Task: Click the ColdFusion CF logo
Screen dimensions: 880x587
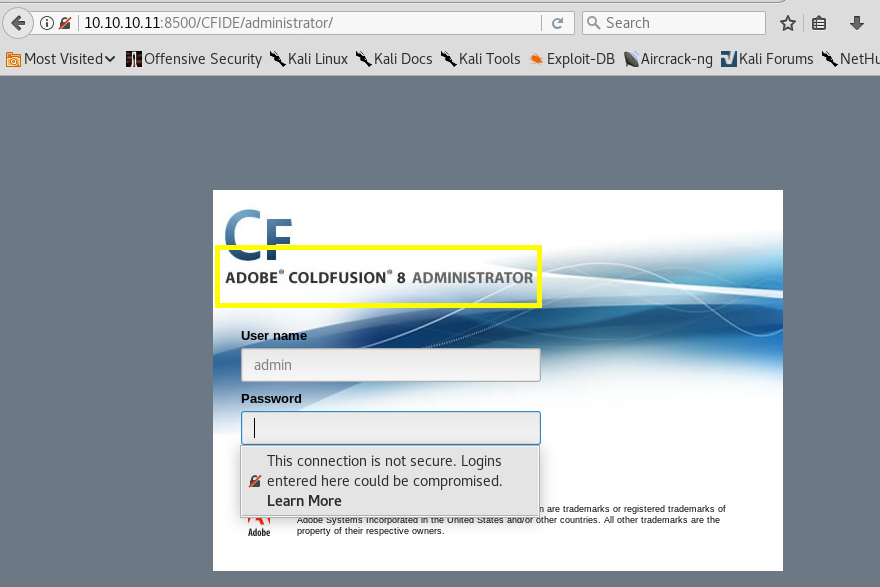Action: pos(258,231)
